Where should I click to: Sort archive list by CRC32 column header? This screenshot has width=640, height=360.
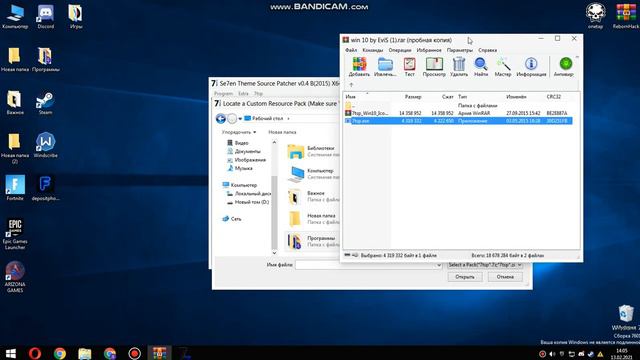[554, 97]
